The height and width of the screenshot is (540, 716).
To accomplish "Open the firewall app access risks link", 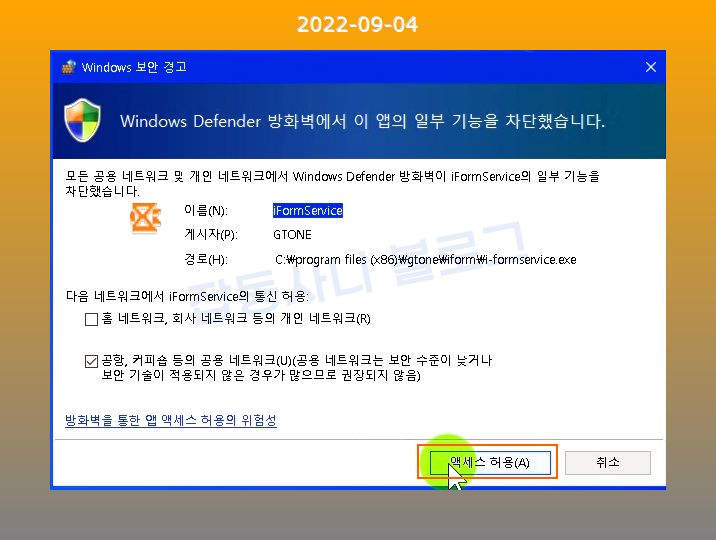I will point(171,420).
